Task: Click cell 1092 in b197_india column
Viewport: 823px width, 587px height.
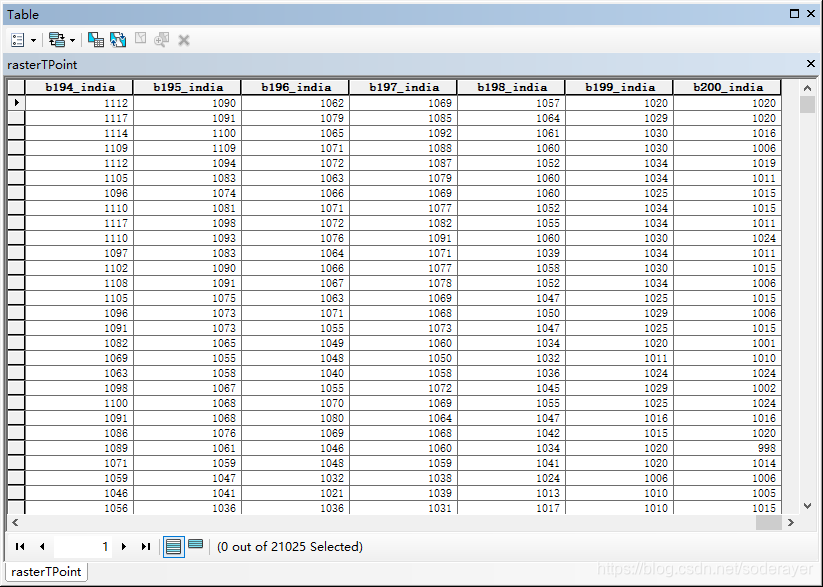Action: 404,133
